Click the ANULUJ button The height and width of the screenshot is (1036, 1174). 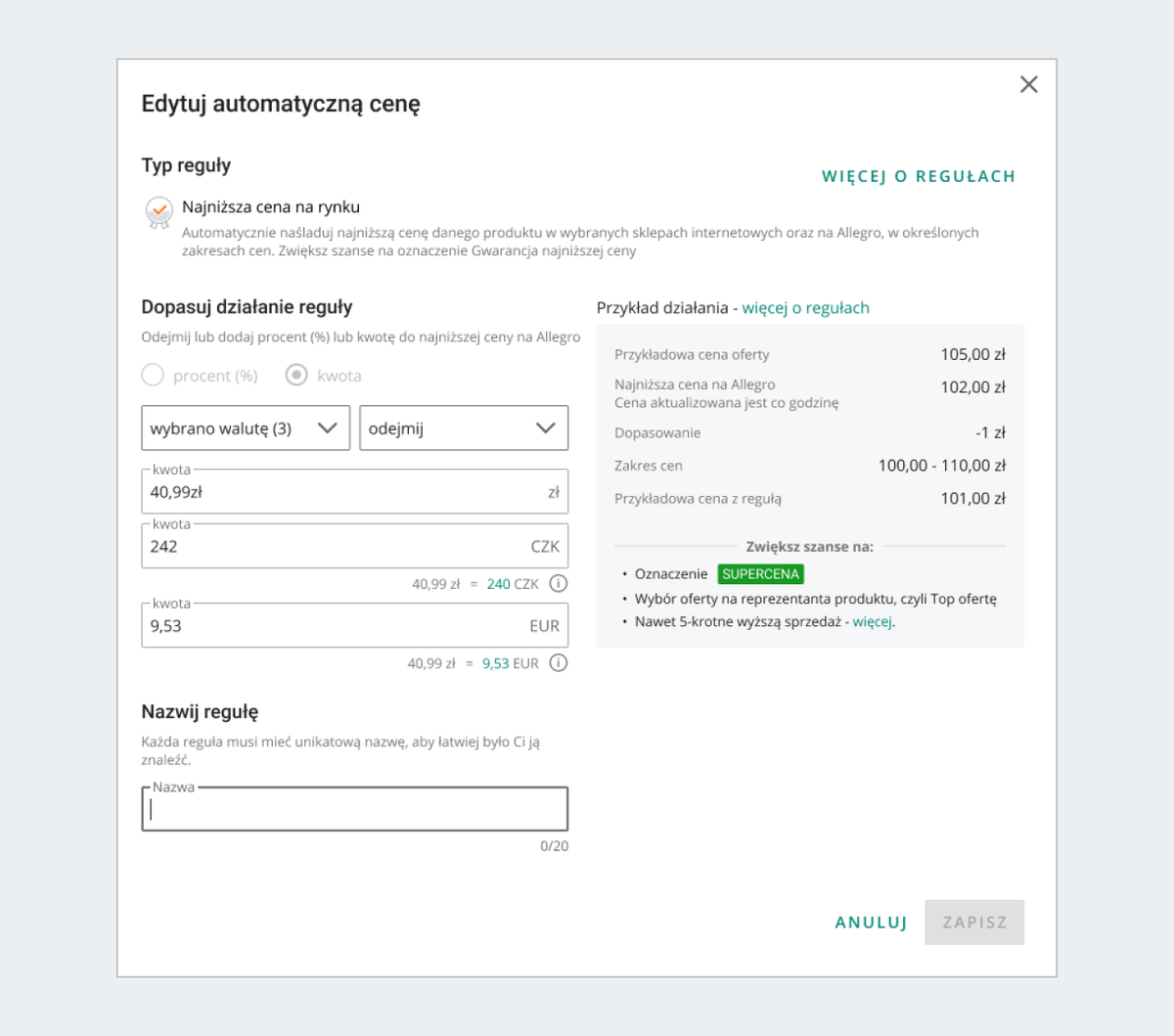click(871, 923)
